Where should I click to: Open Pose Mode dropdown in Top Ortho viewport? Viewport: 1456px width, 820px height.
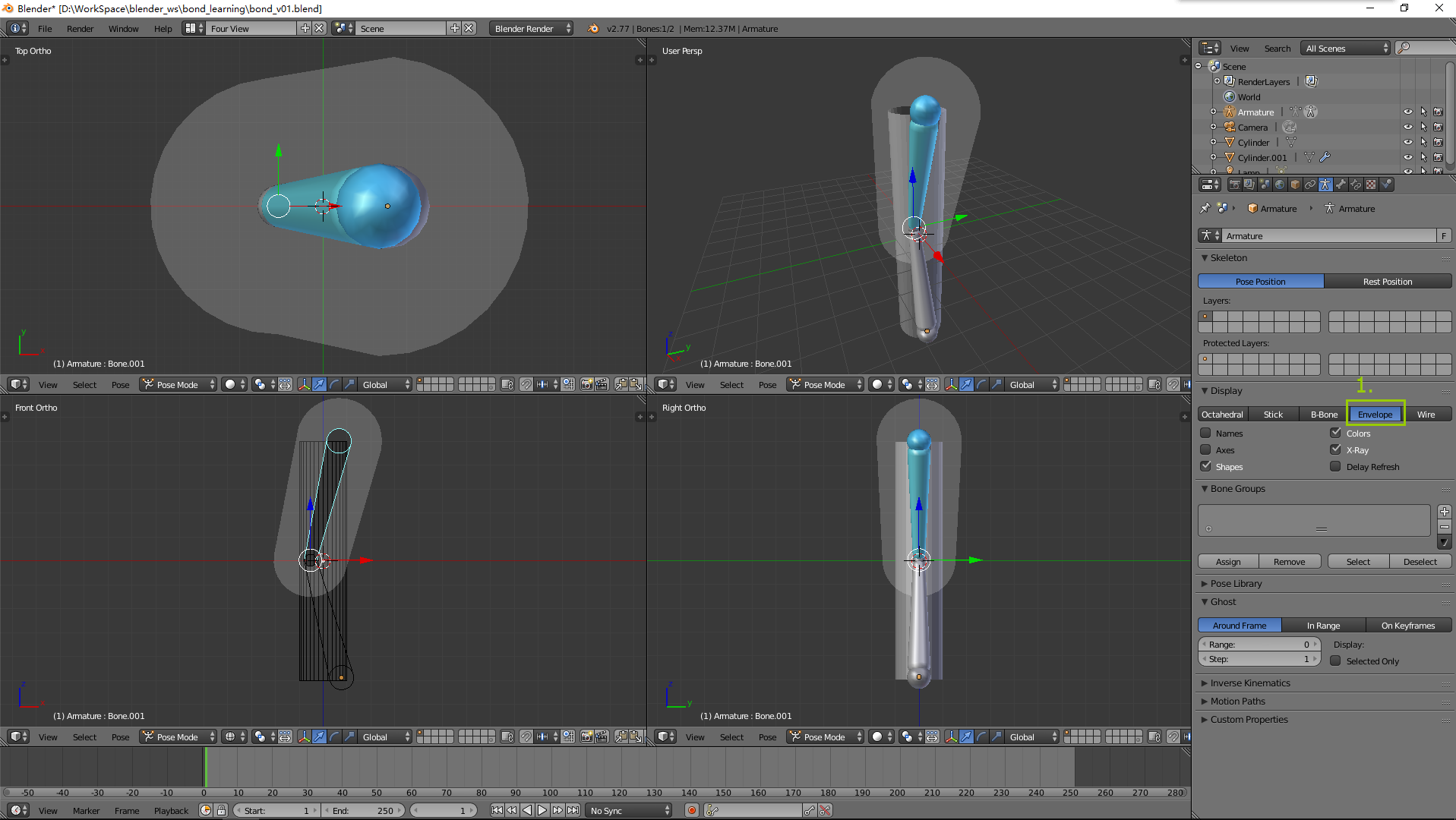click(x=178, y=384)
